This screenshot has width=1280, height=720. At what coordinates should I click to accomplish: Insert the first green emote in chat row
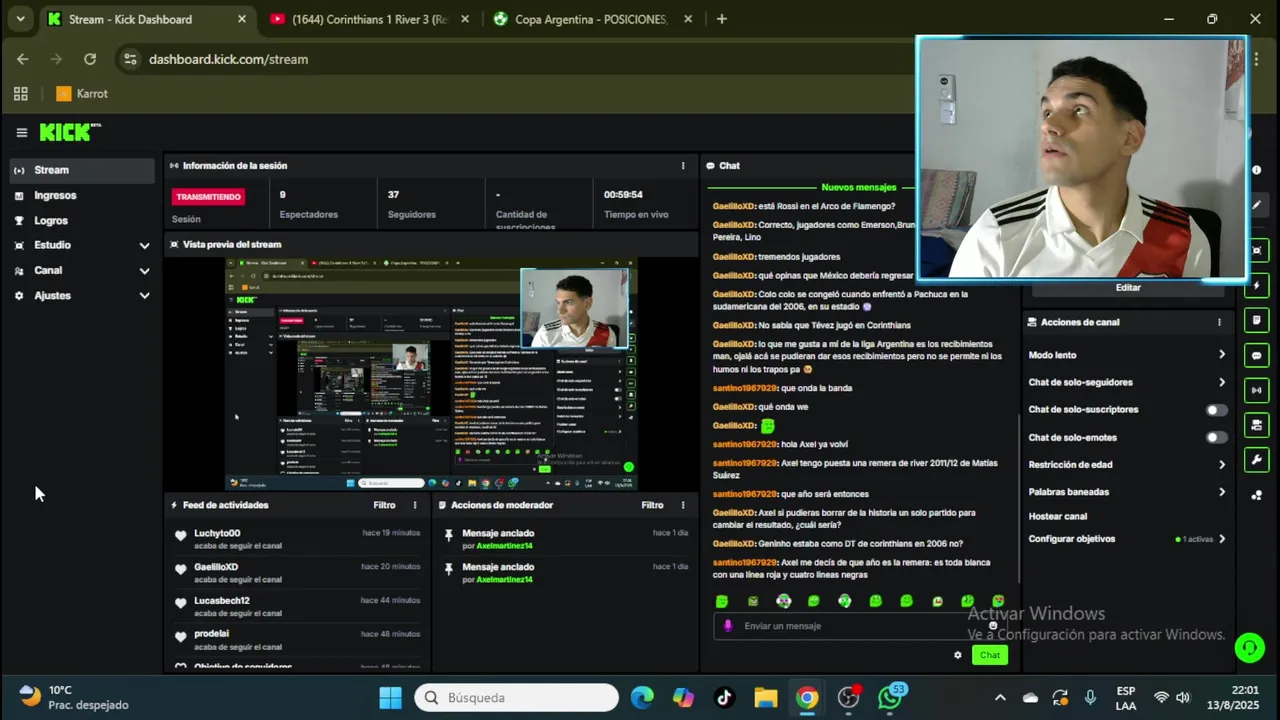722,601
